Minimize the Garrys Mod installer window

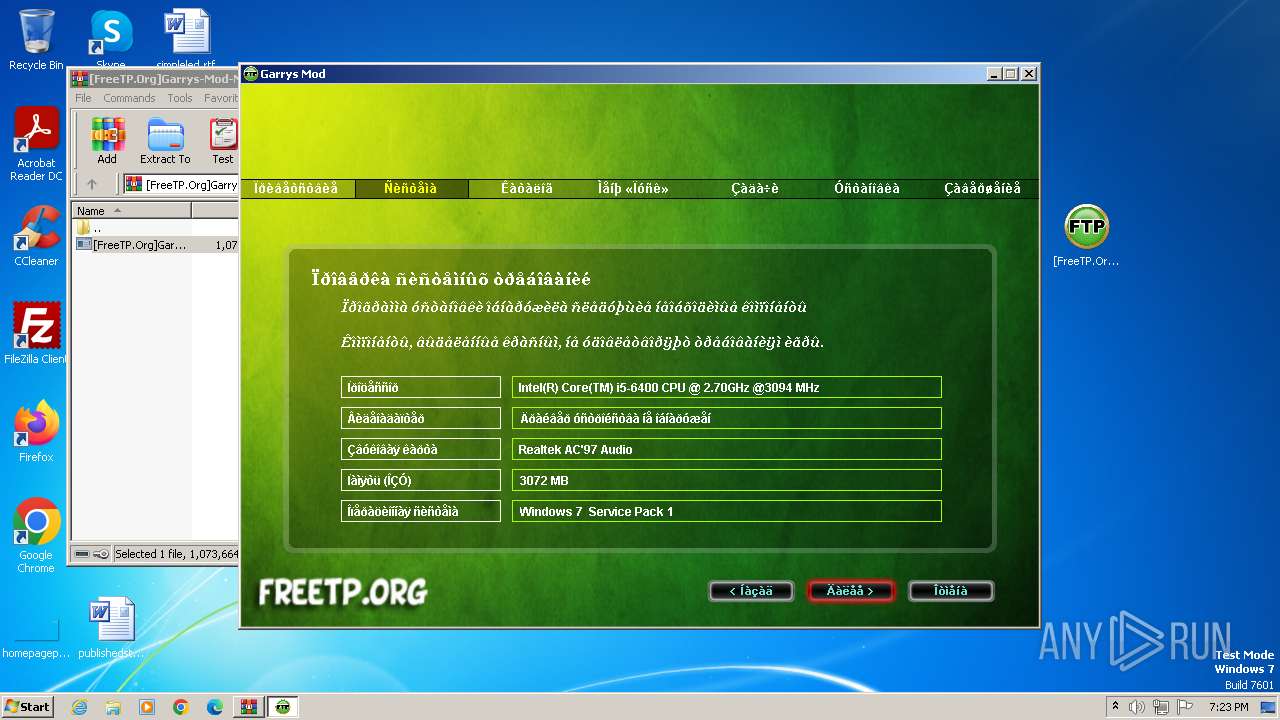[x=994, y=74]
